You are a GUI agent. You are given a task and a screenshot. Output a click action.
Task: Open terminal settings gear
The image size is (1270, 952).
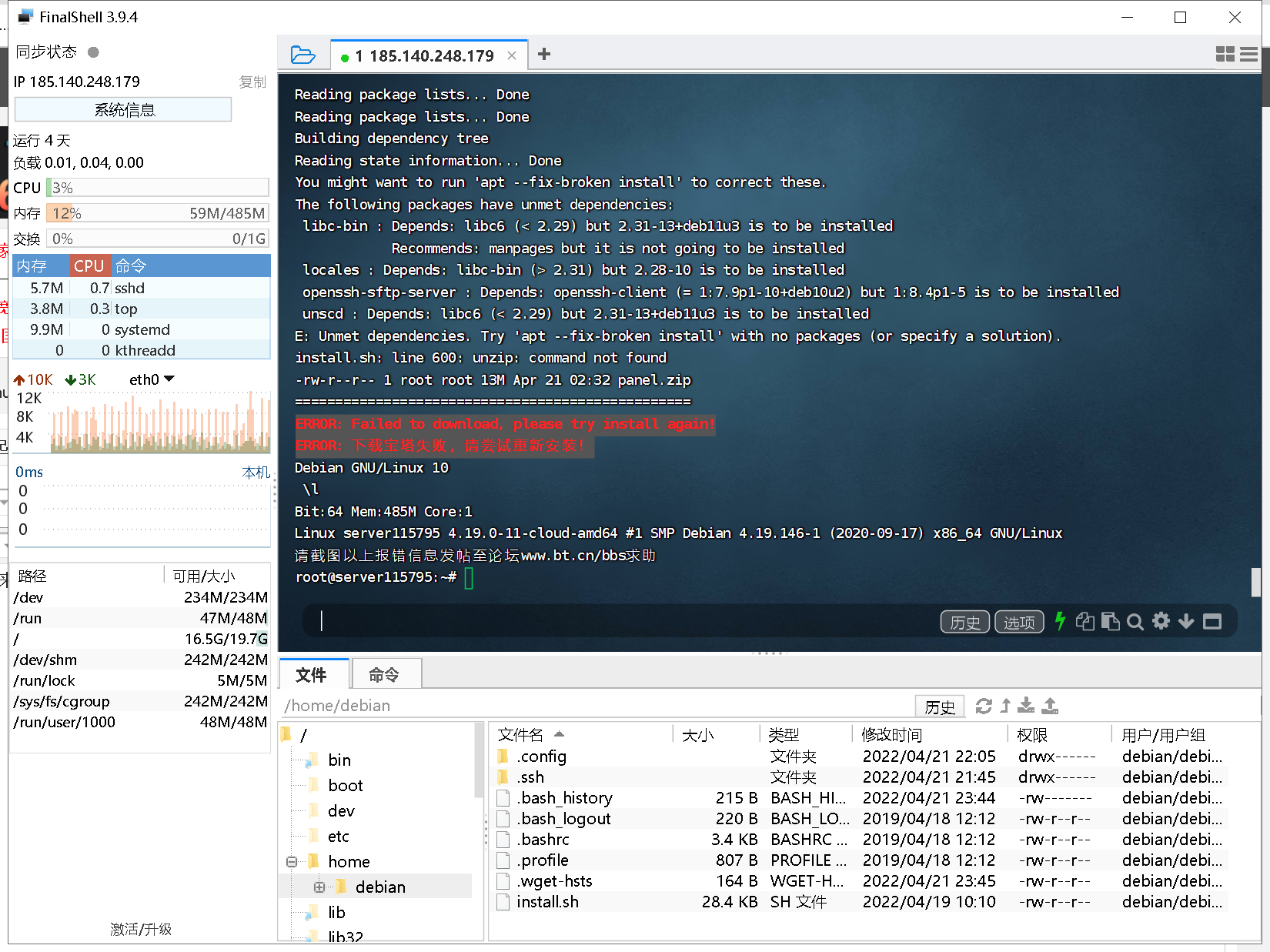click(1161, 621)
